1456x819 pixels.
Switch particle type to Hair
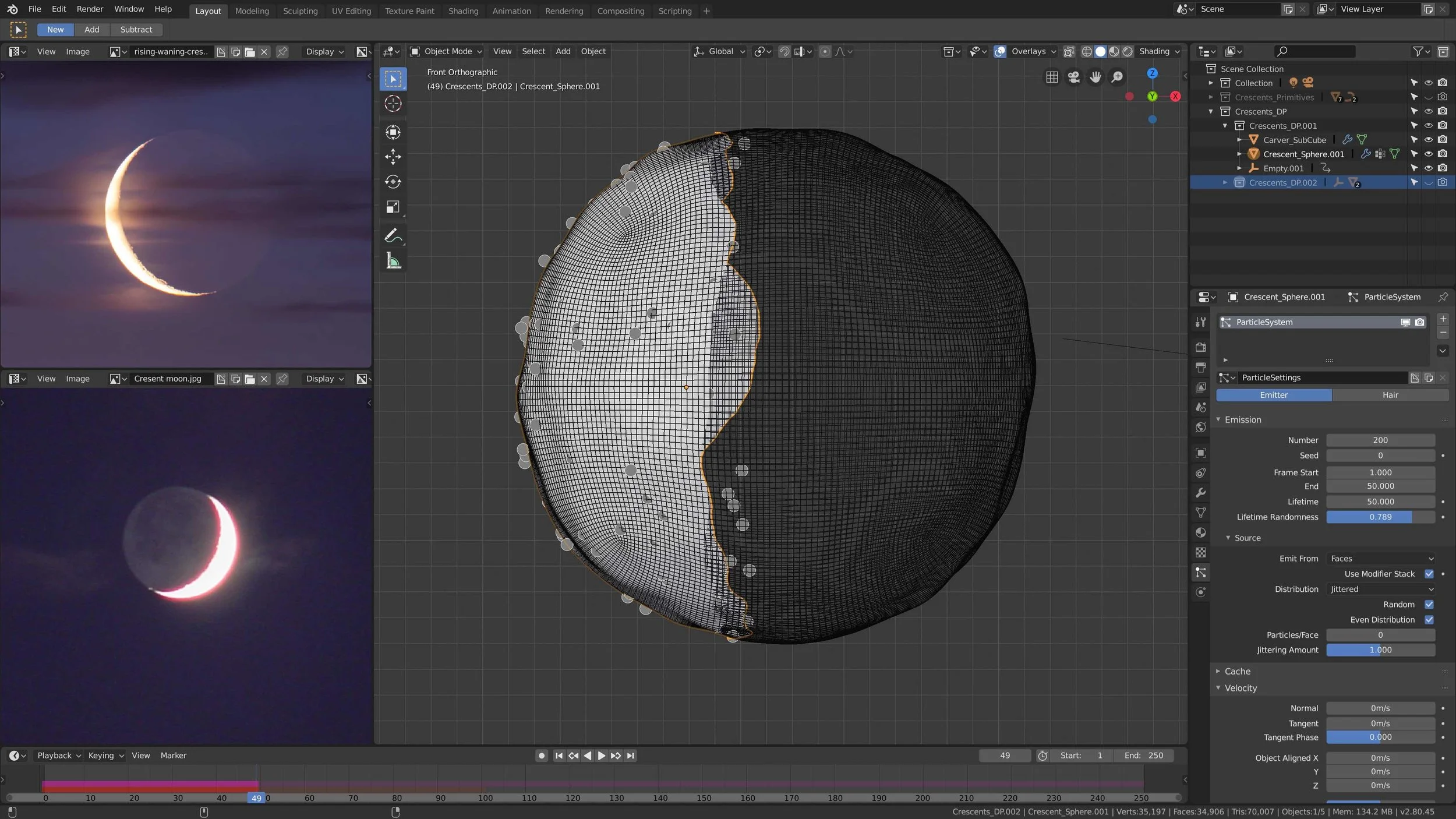(x=1390, y=395)
